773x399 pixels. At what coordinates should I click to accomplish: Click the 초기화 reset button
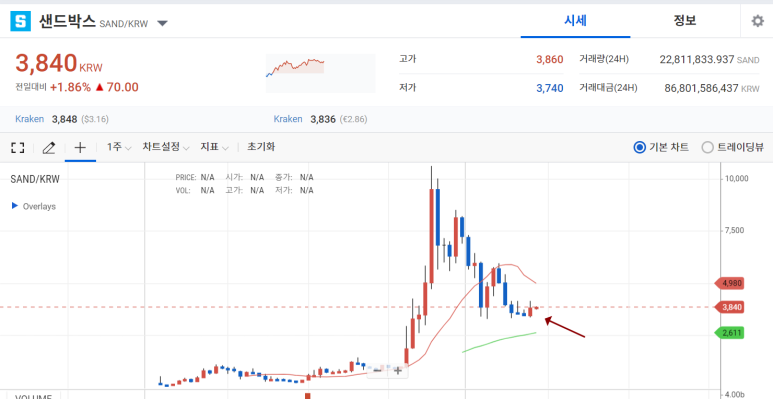click(261, 147)
